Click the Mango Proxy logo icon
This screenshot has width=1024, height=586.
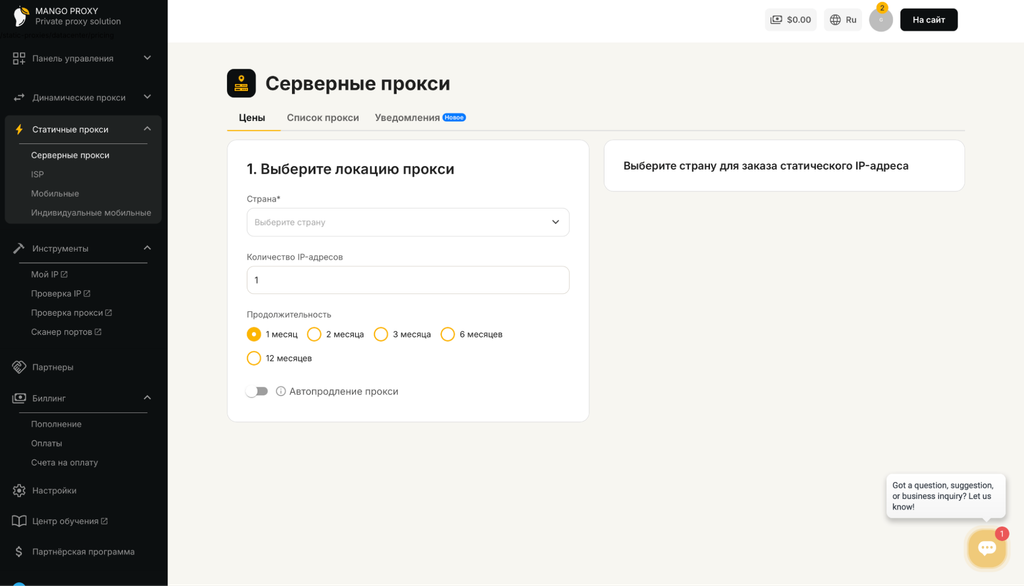click(21, 16)
